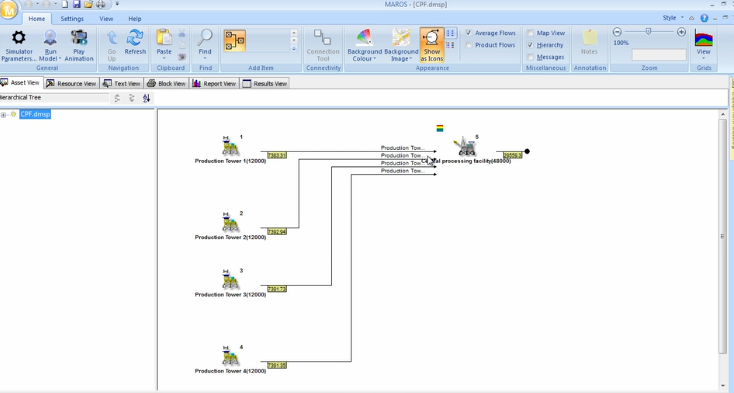734x393 pixels.
Task: Expand Find dropdown arrow
Action: click(205, 58)
